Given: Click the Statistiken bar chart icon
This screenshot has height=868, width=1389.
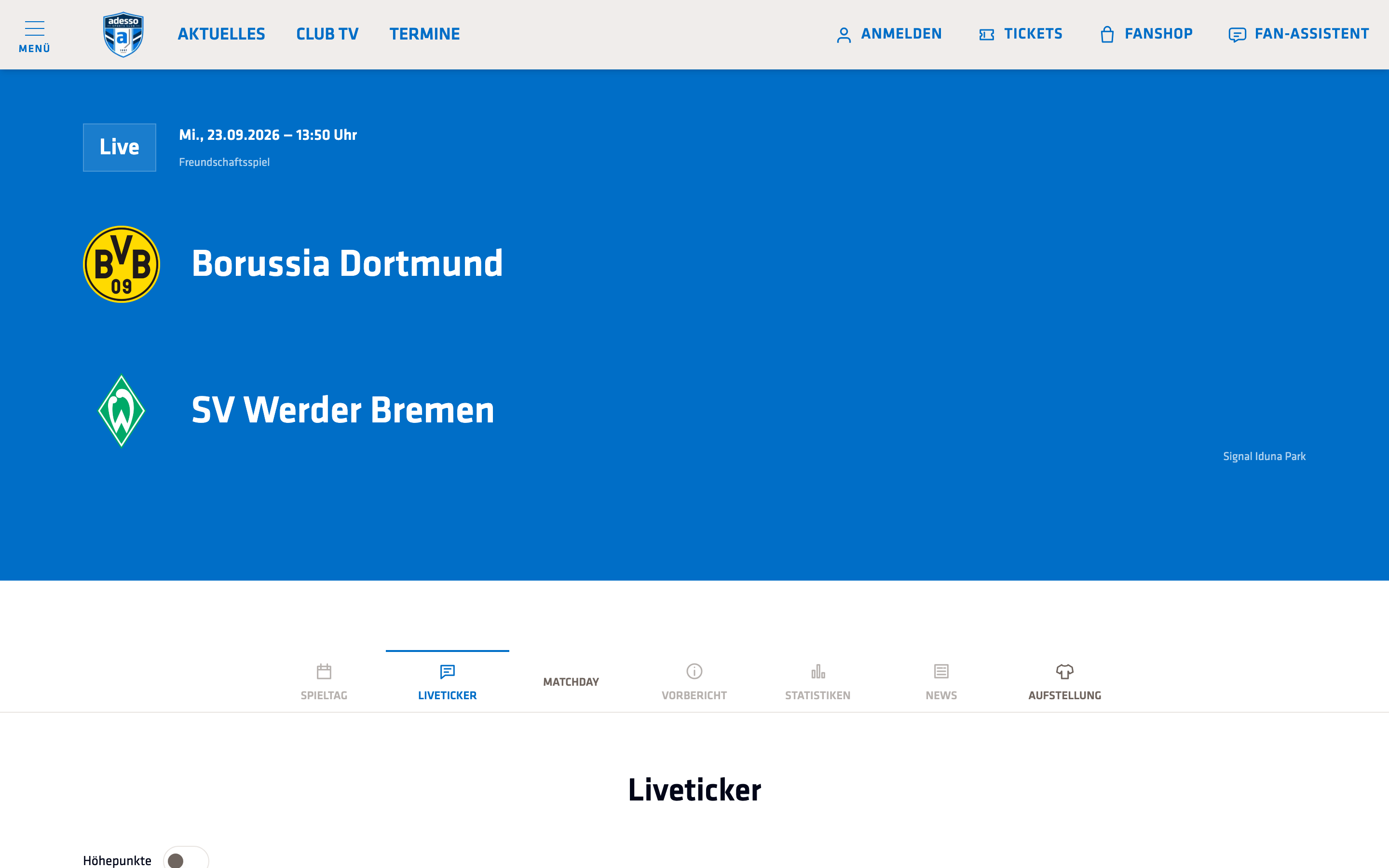Looking at the screenshot, I should click(x=818, y=671).
